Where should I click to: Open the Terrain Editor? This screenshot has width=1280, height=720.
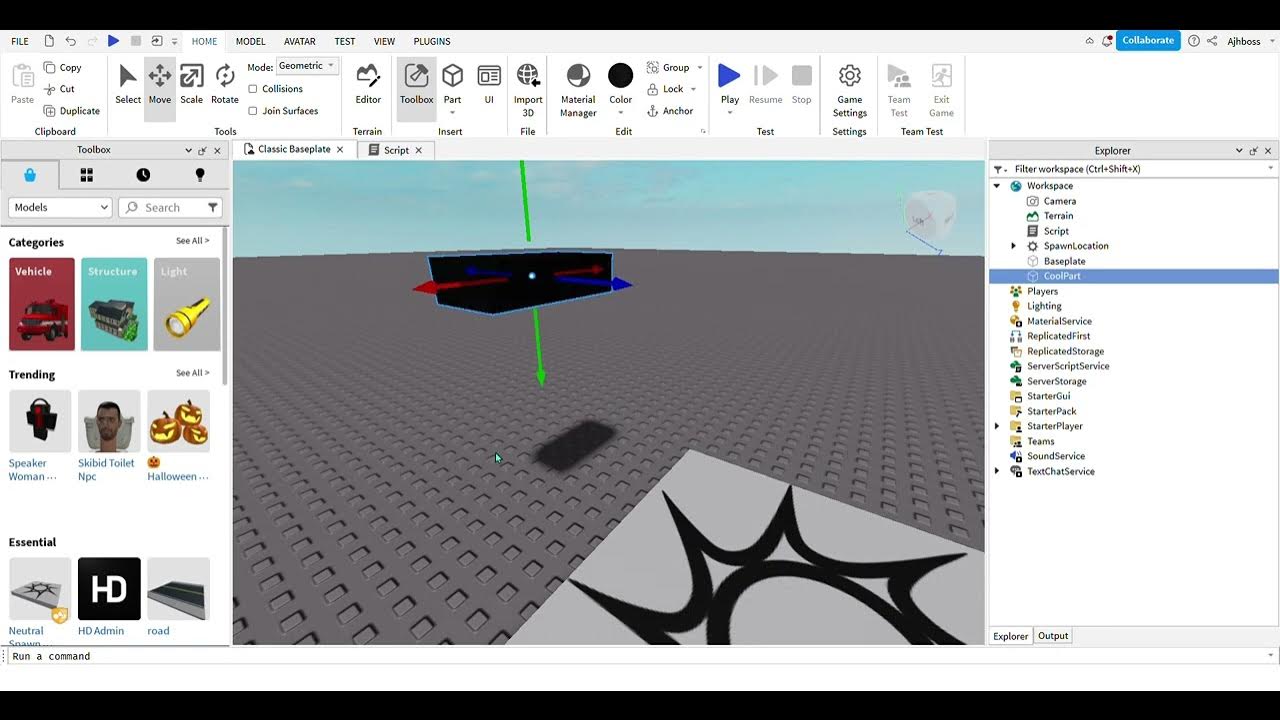(368, 85)
